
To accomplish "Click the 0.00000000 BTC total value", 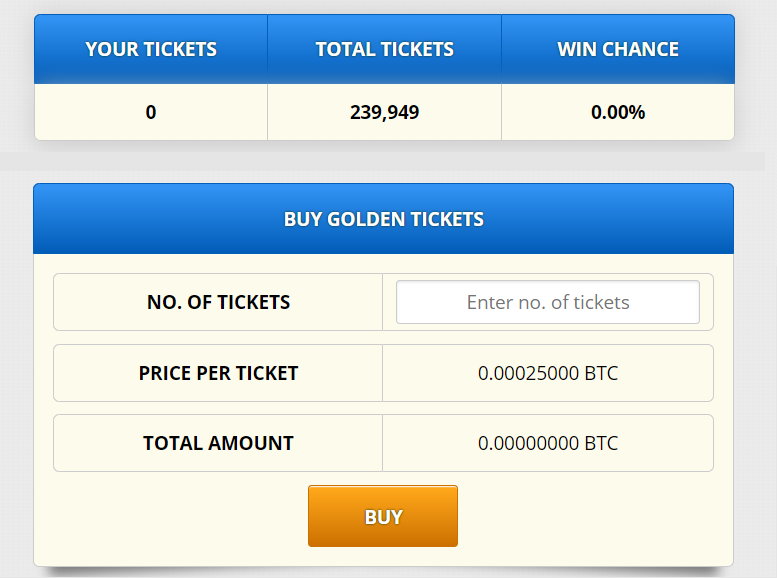I will point(548,443).
